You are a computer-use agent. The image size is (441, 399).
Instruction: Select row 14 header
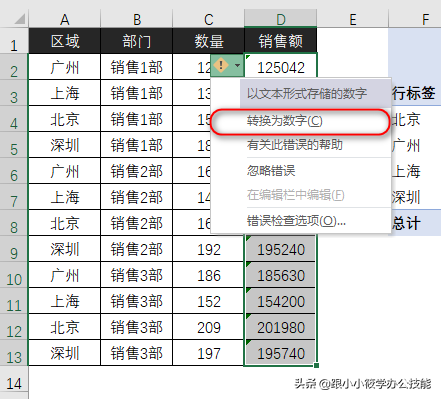click(x=14, y=379)
